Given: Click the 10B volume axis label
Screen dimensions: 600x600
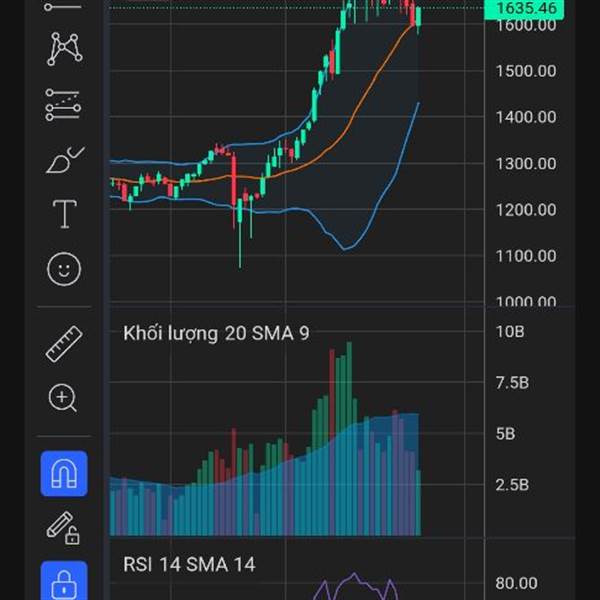Looking at the screenshot, I should (x=510, y=331).
